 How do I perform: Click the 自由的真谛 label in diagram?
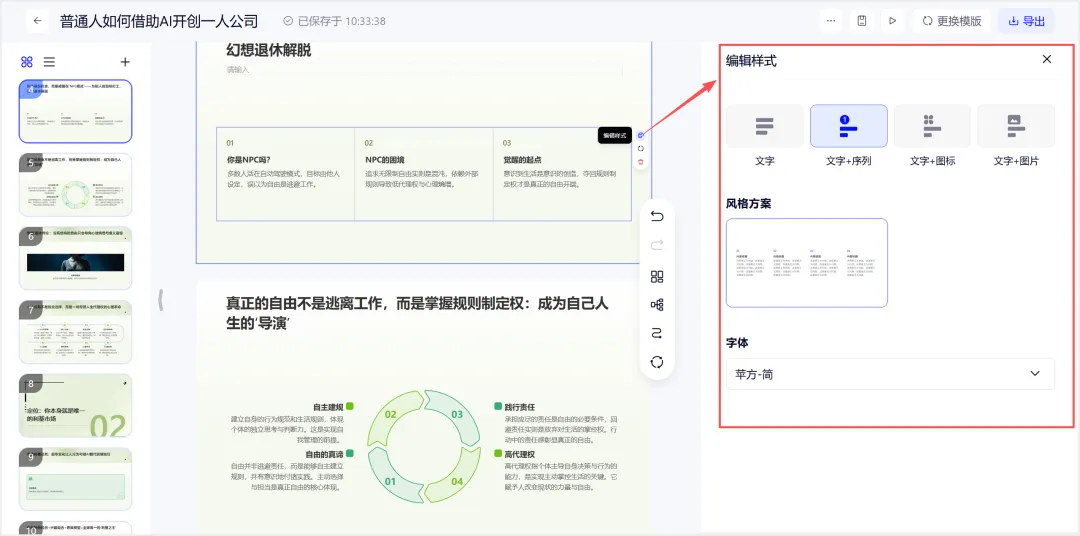pyautogui.click(x=324, y=454)
